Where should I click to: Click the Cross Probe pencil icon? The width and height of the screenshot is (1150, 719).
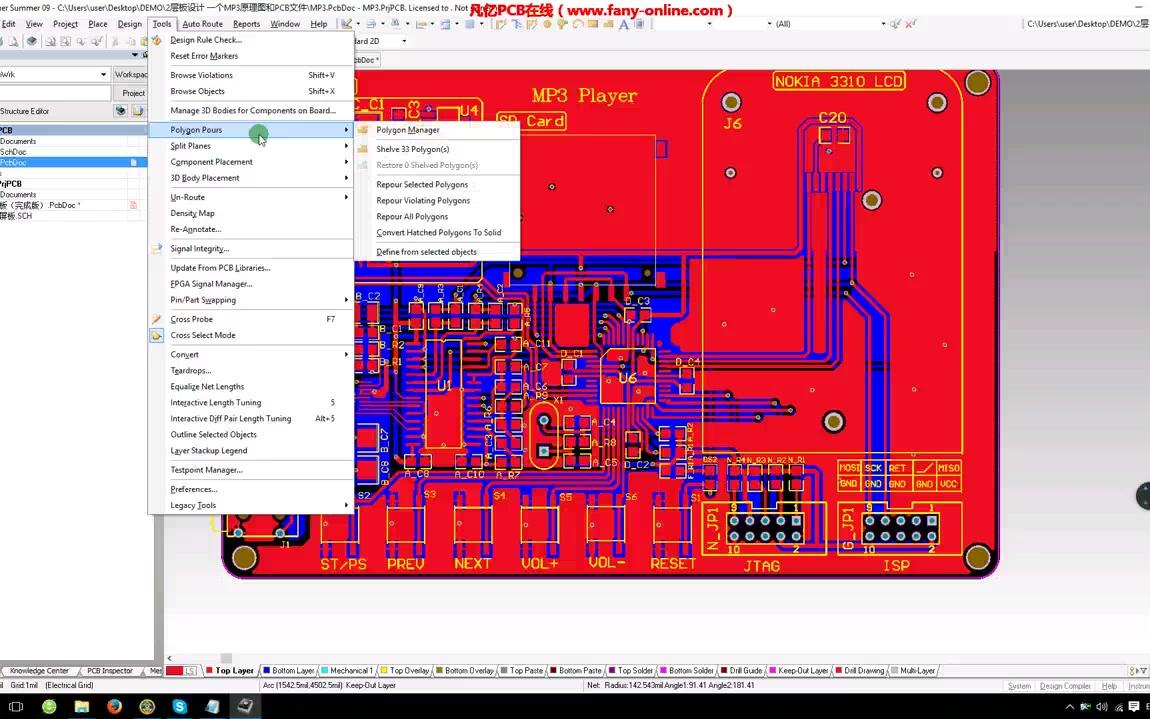[x=156, y=319]
